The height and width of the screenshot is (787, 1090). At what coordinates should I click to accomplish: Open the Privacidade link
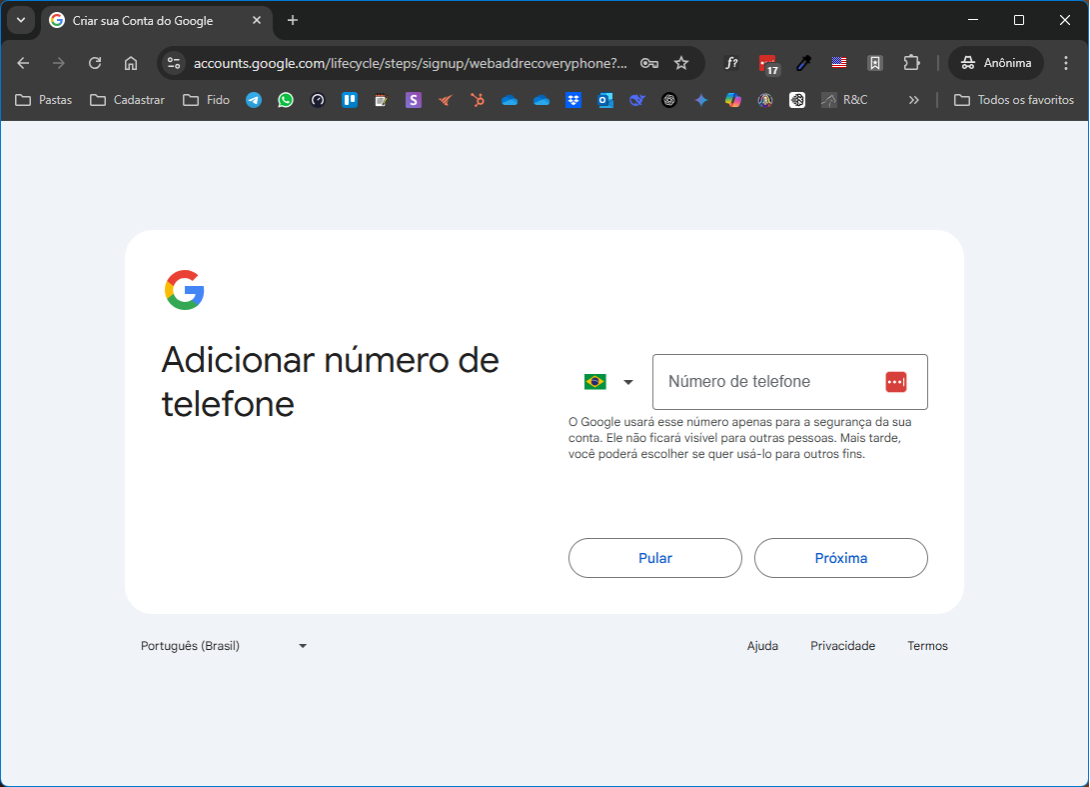pos(842,646)
